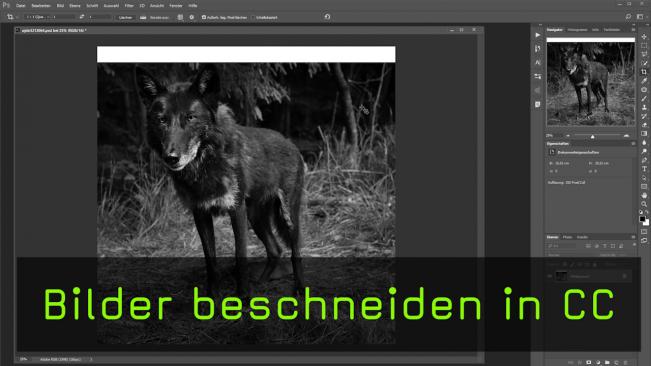This screenshot has width=651, height=366.
Task: Switch to the Kanäle tab
Action: [582, 237]
